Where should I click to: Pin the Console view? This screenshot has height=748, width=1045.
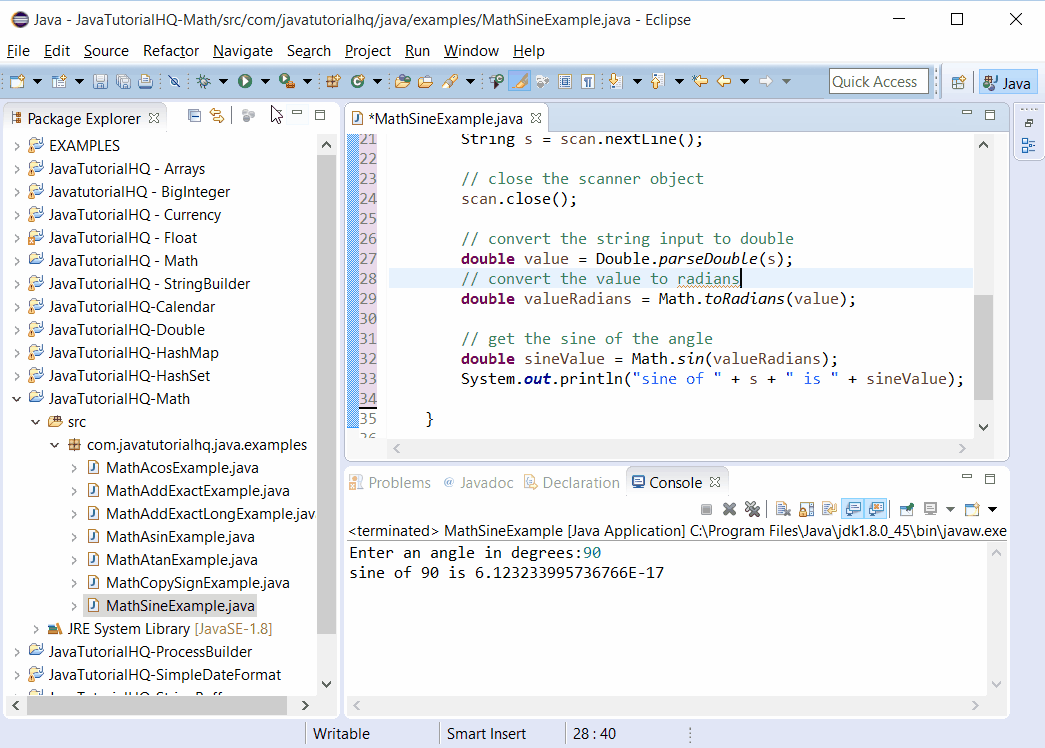[x=907, y=509]
